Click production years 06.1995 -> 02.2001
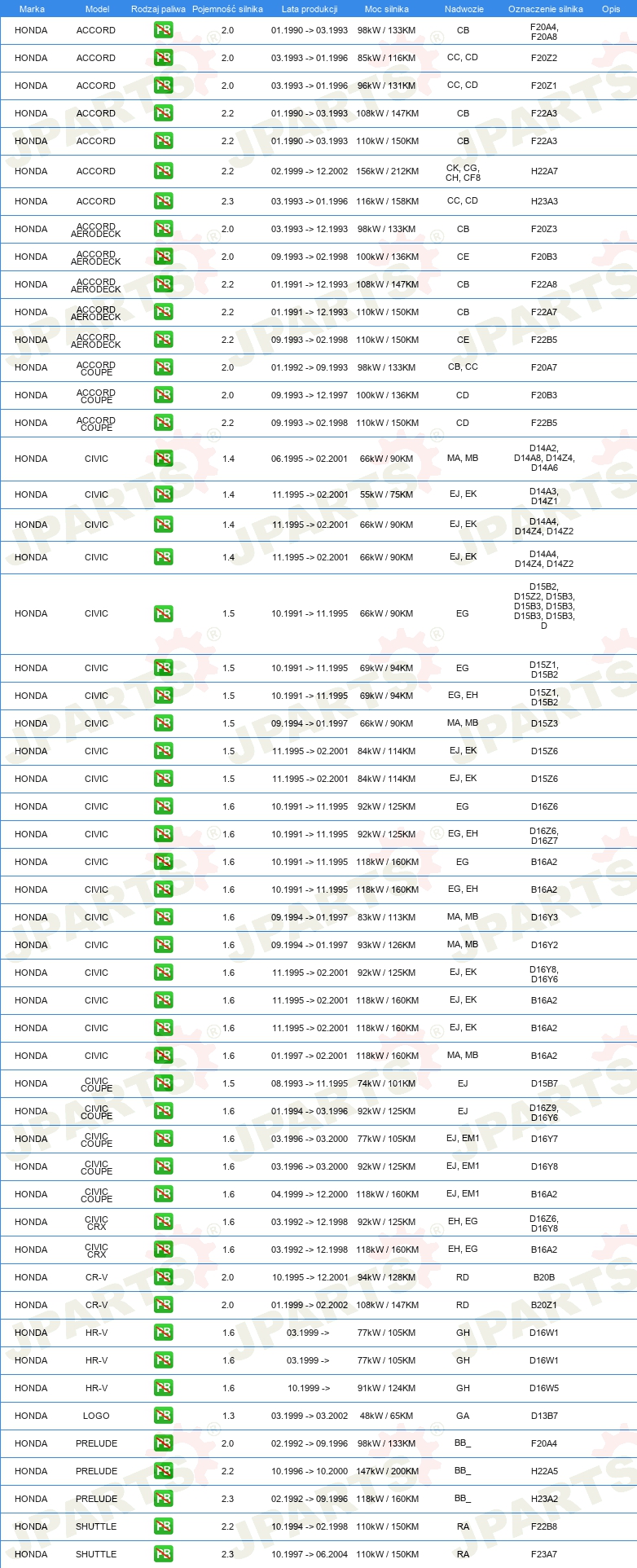 310,459
